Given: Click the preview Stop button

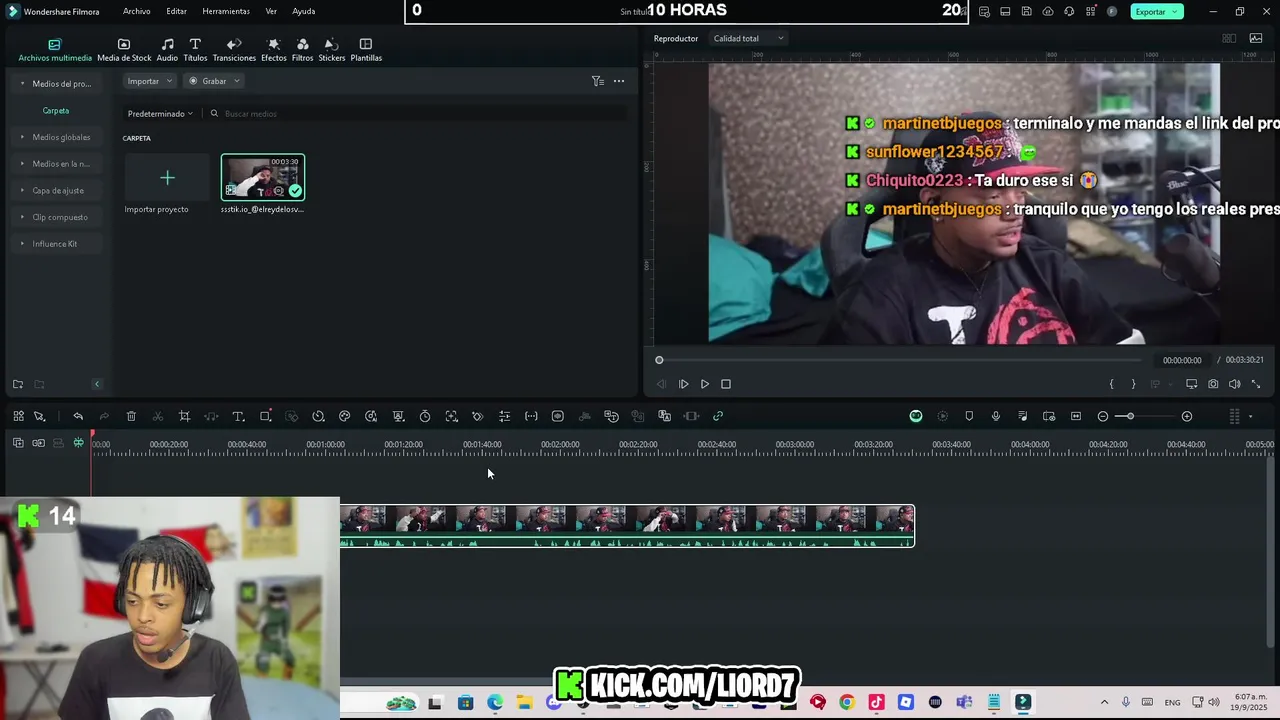Looking at the screenshot, I should pyautogui.click(x=726, y=384).
